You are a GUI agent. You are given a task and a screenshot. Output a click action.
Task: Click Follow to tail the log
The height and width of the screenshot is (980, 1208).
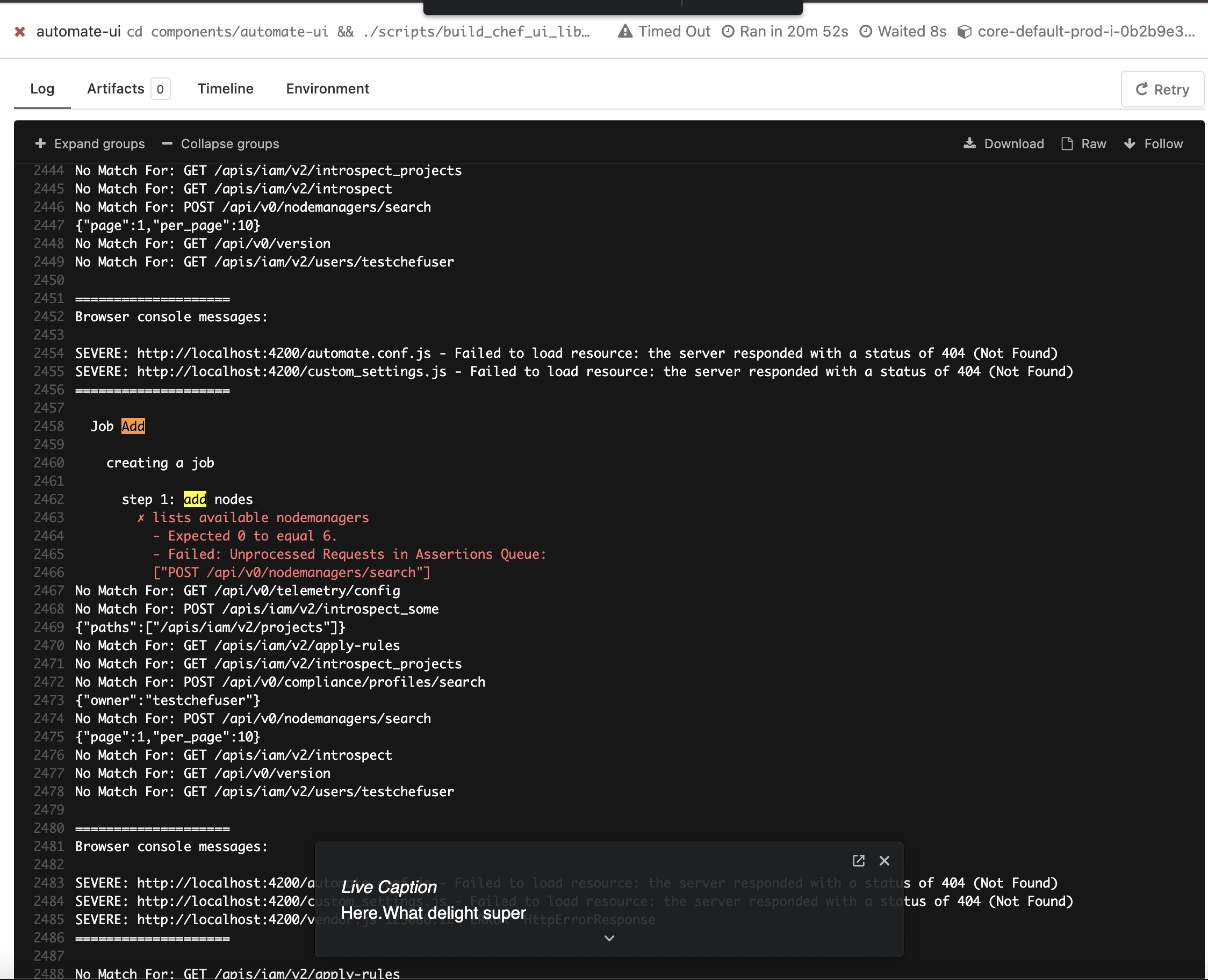pos(1153,143)
